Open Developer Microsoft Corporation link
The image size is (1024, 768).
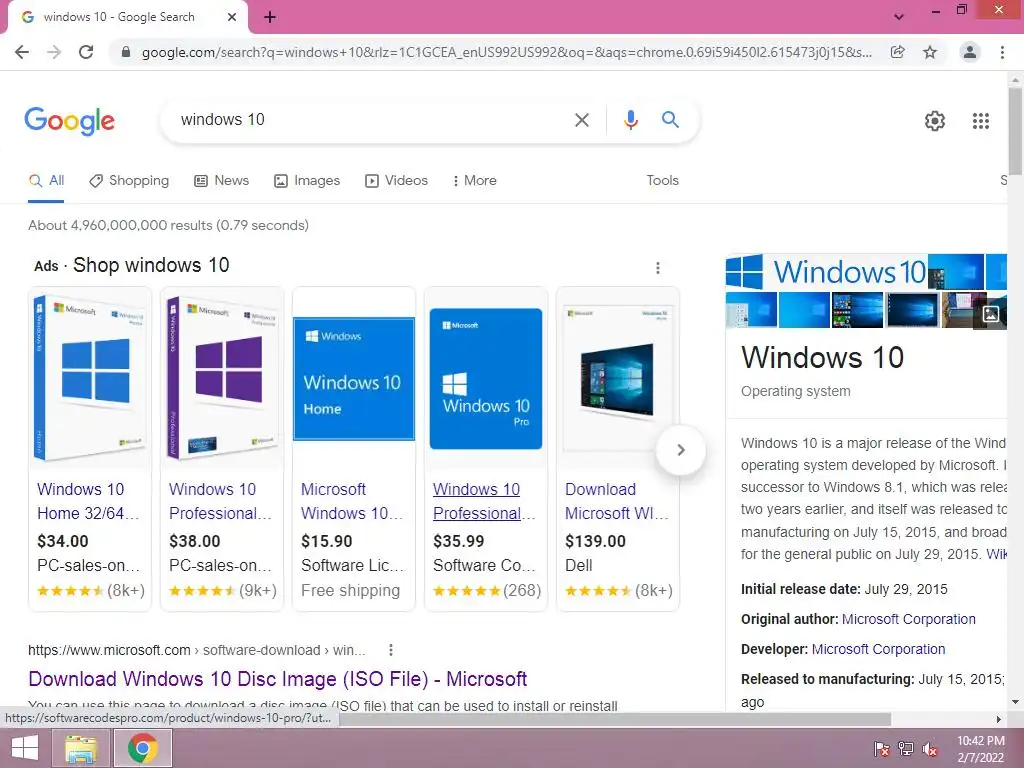click(x=878, y=649)
